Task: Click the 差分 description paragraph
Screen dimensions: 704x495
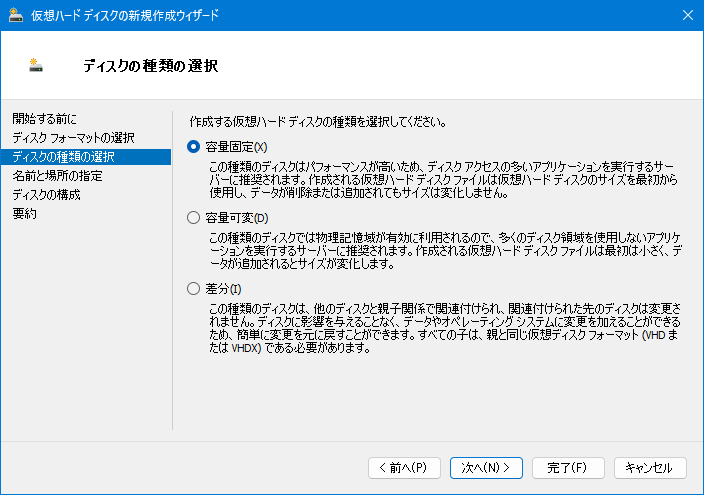Action: click(x=445, y=328)
